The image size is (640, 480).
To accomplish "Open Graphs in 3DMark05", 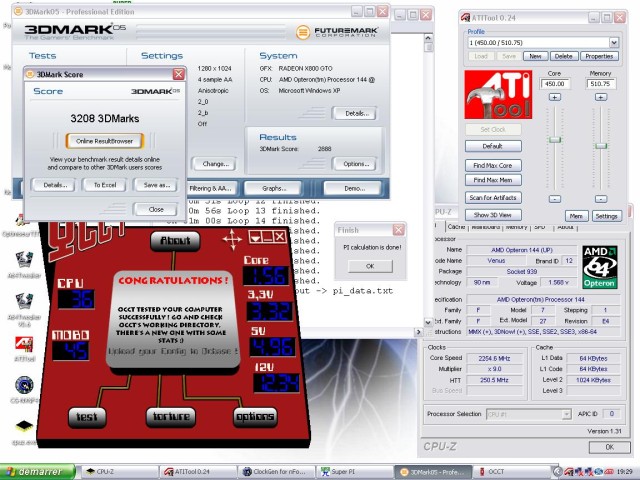I will pos(274,188).
